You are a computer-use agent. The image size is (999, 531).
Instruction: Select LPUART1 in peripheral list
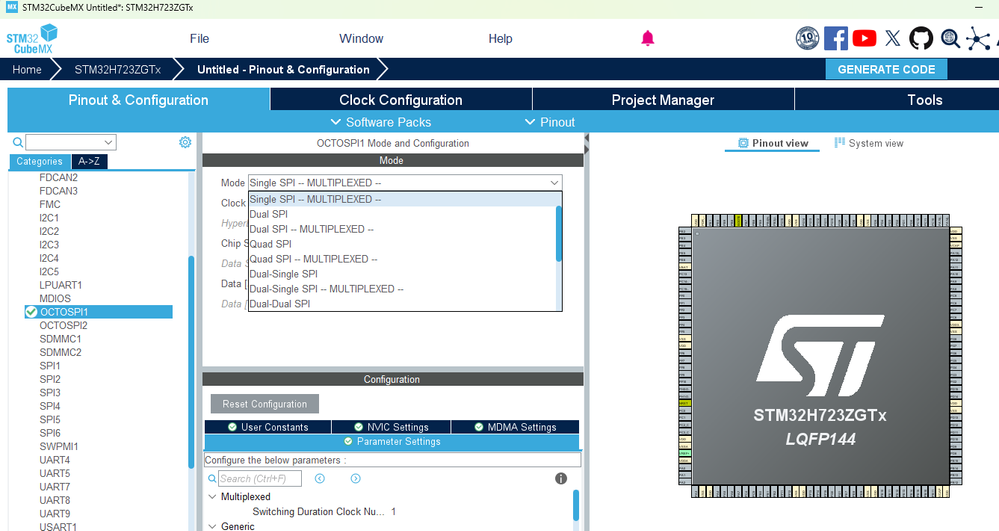pyautogui.click(x=61, y=285)
